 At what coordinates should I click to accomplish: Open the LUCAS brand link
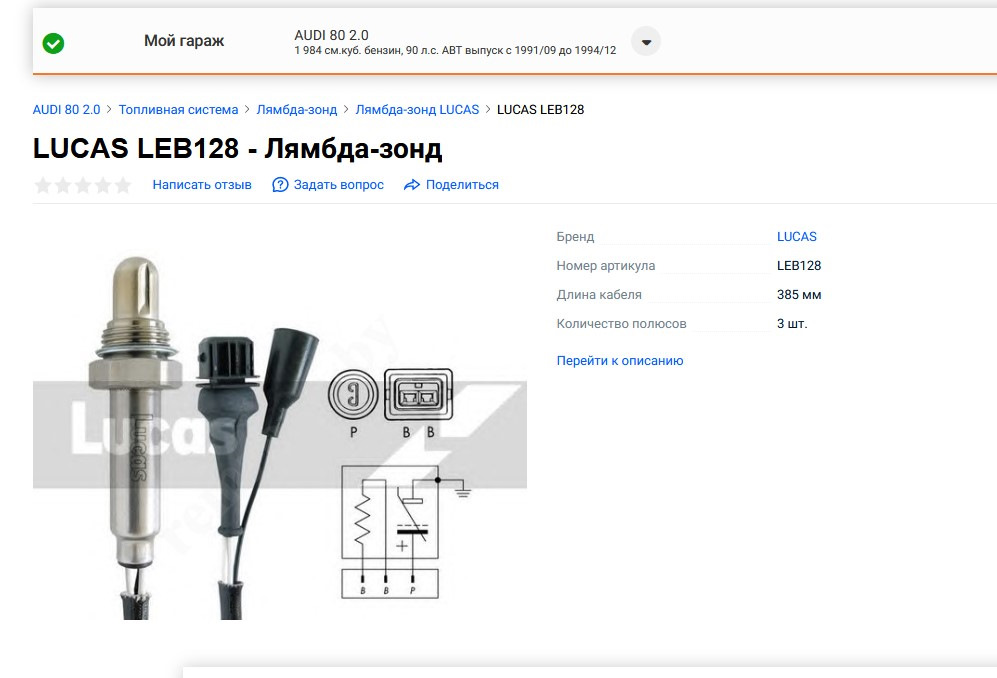coord(797,237)
